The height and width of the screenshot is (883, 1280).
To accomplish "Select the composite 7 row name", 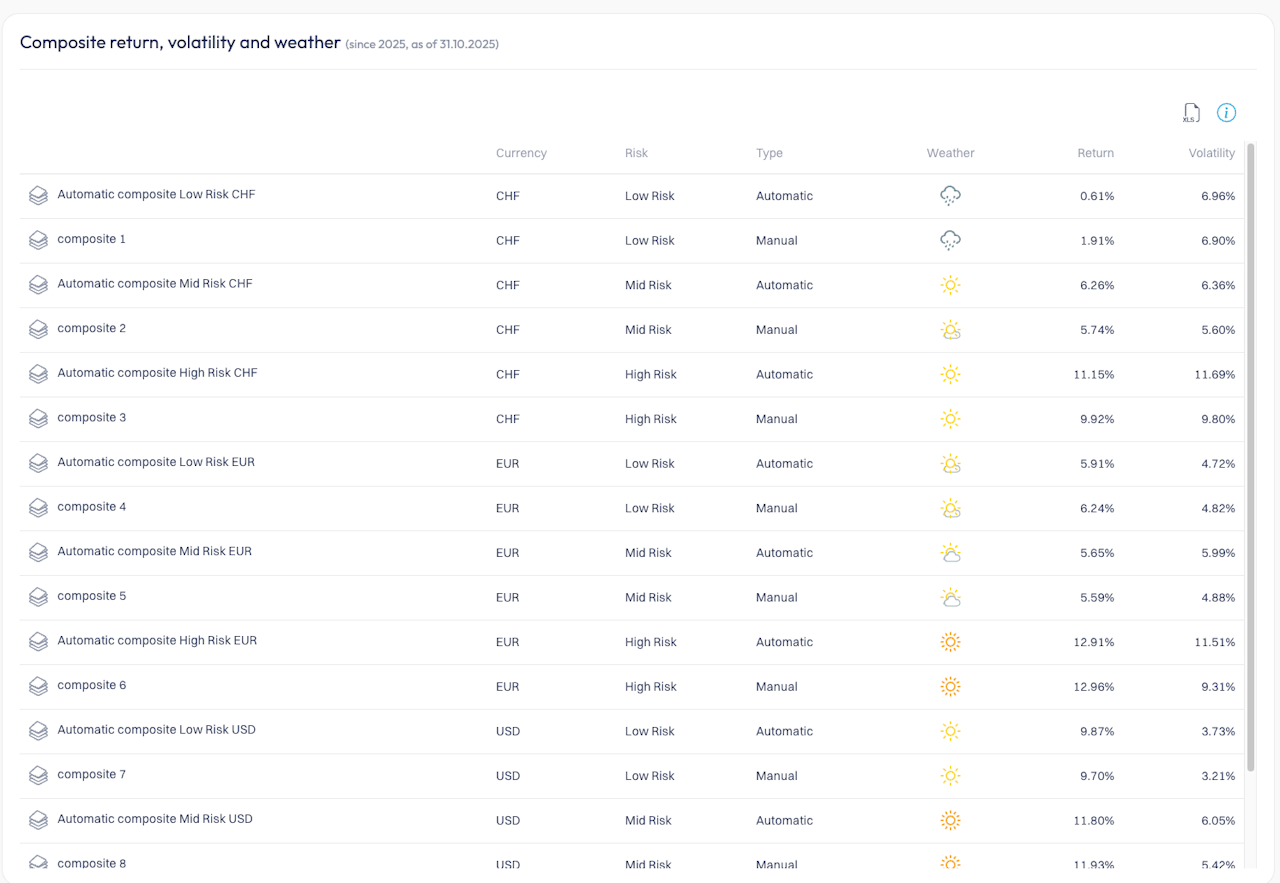I will (92, 775).
